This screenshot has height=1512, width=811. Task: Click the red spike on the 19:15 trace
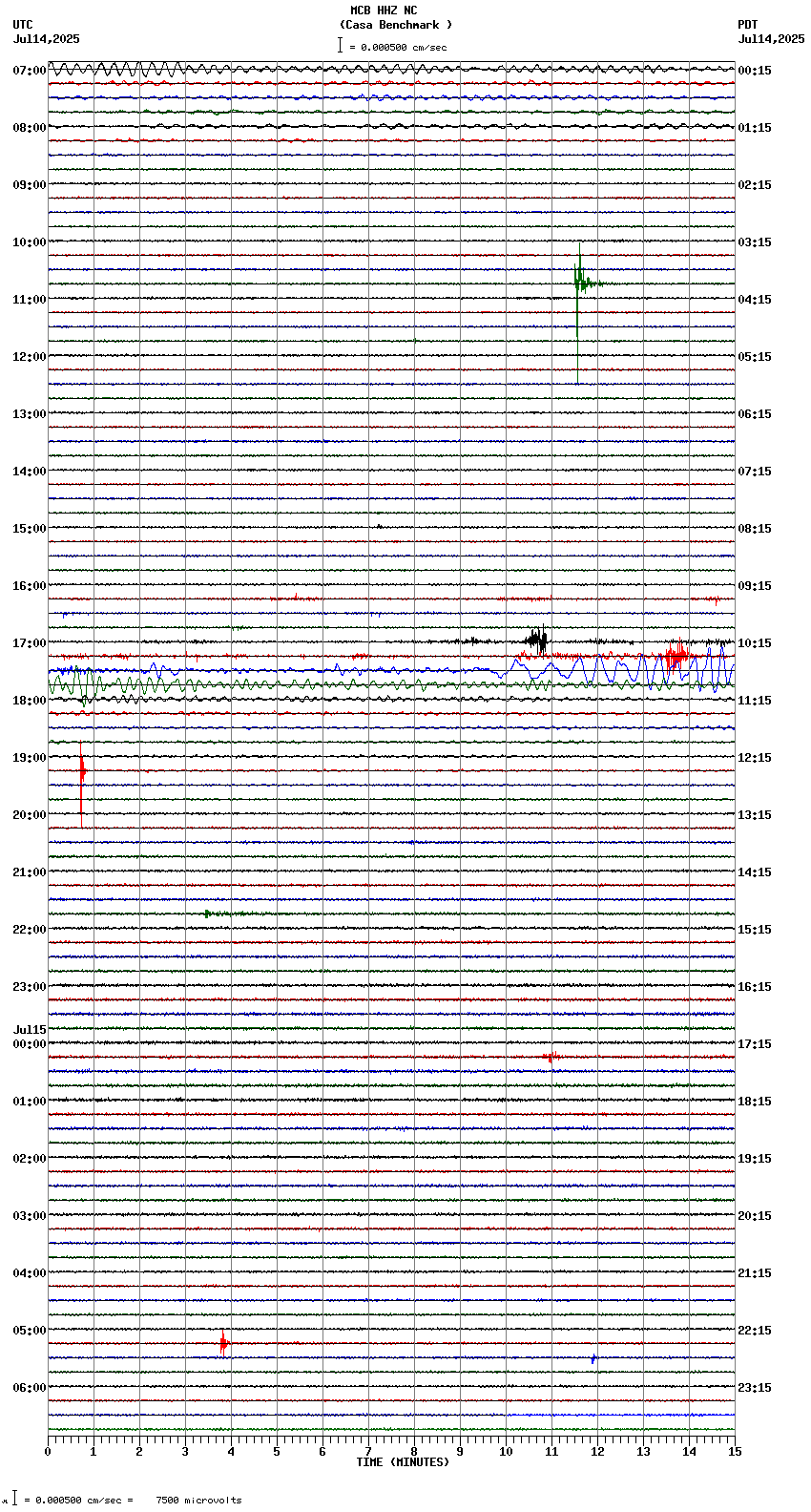[x=82, y=770]
